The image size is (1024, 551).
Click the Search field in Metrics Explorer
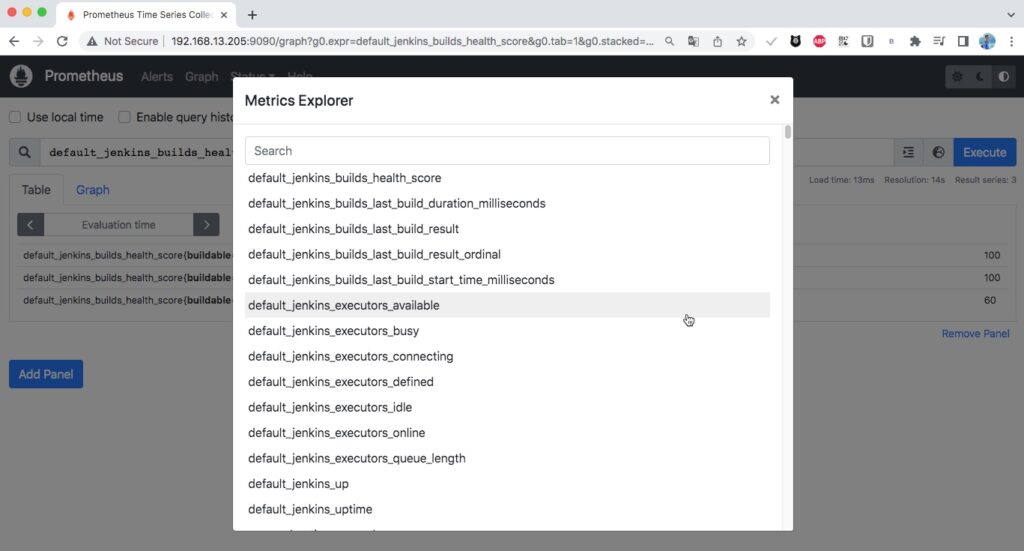(x=507, y=151)
